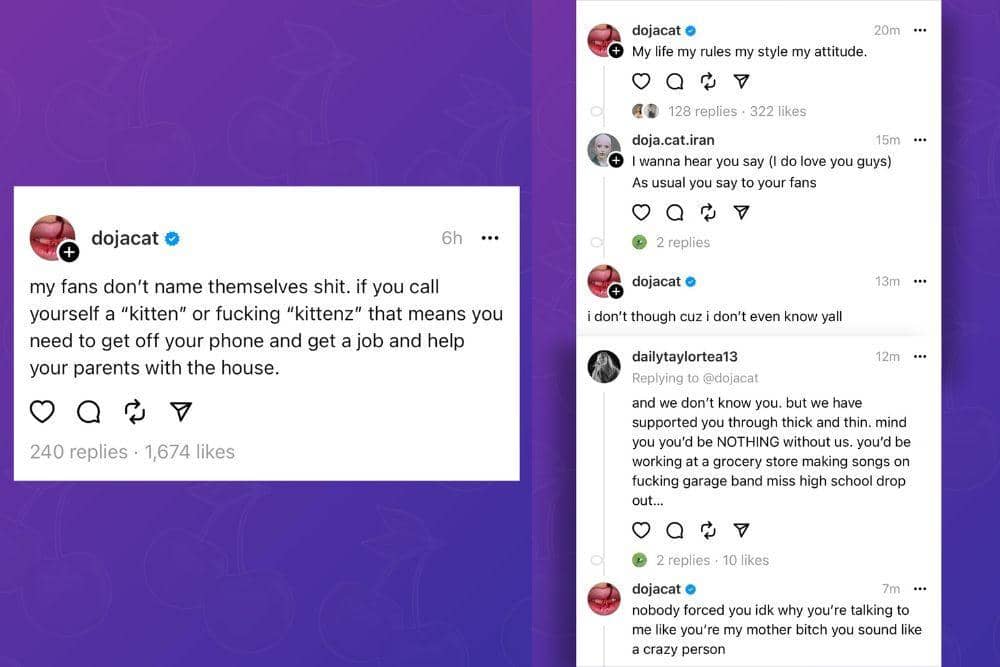Open more options on the 7m reply
The width and height of the screenshot is (1000, 667).
pyautogui.click(x=920, y=589)
